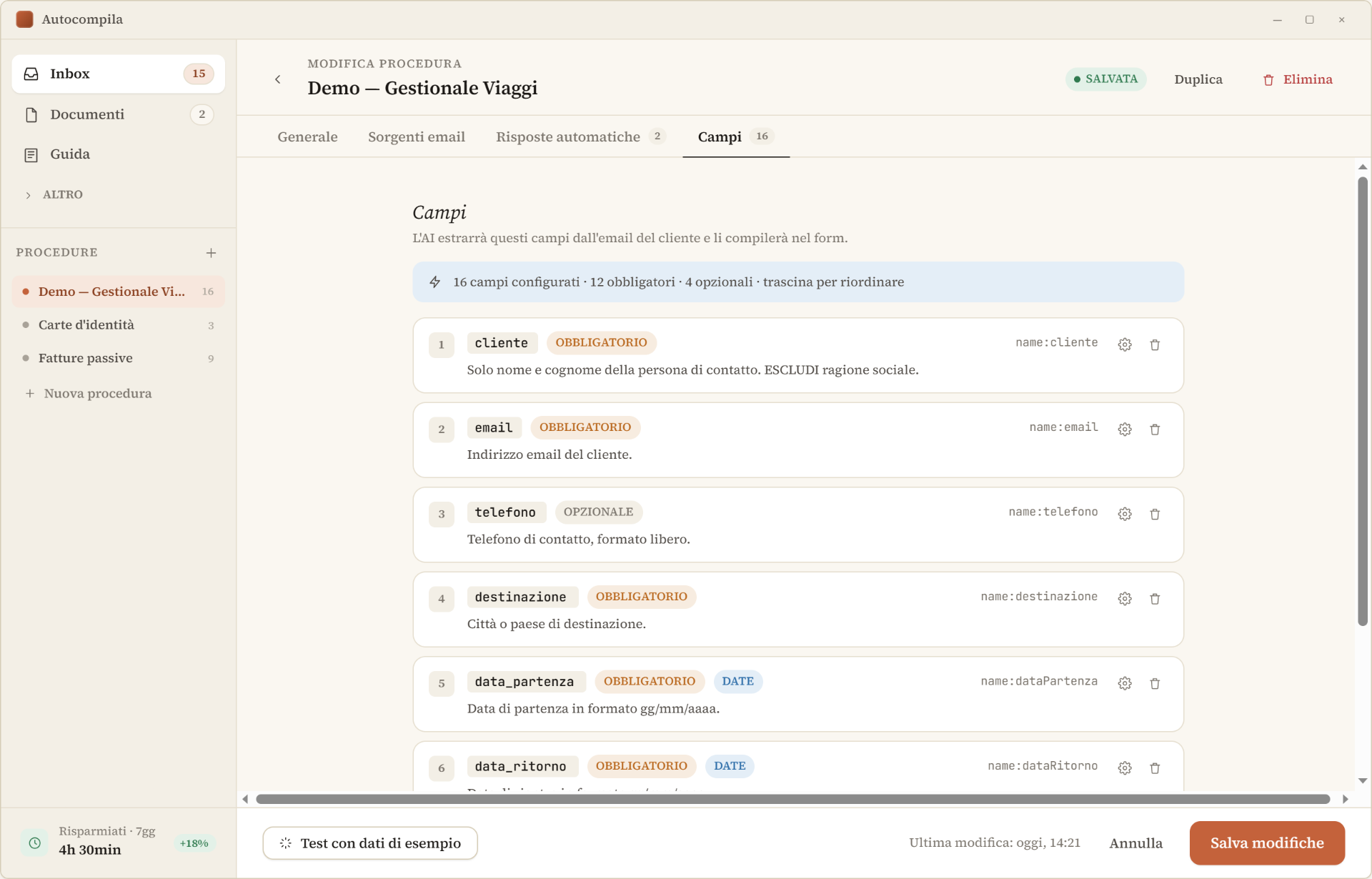The image size is (1372, 879).
Task: Click 'Ultima modifica: oggi, 14:21' text
Action: coord(995,843)
